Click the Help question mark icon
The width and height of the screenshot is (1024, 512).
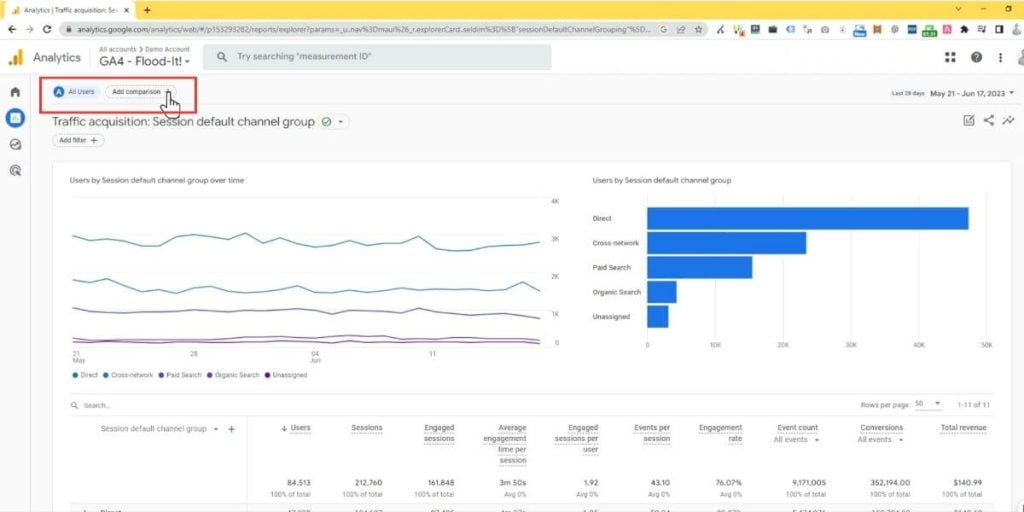[x=976, y=58]
